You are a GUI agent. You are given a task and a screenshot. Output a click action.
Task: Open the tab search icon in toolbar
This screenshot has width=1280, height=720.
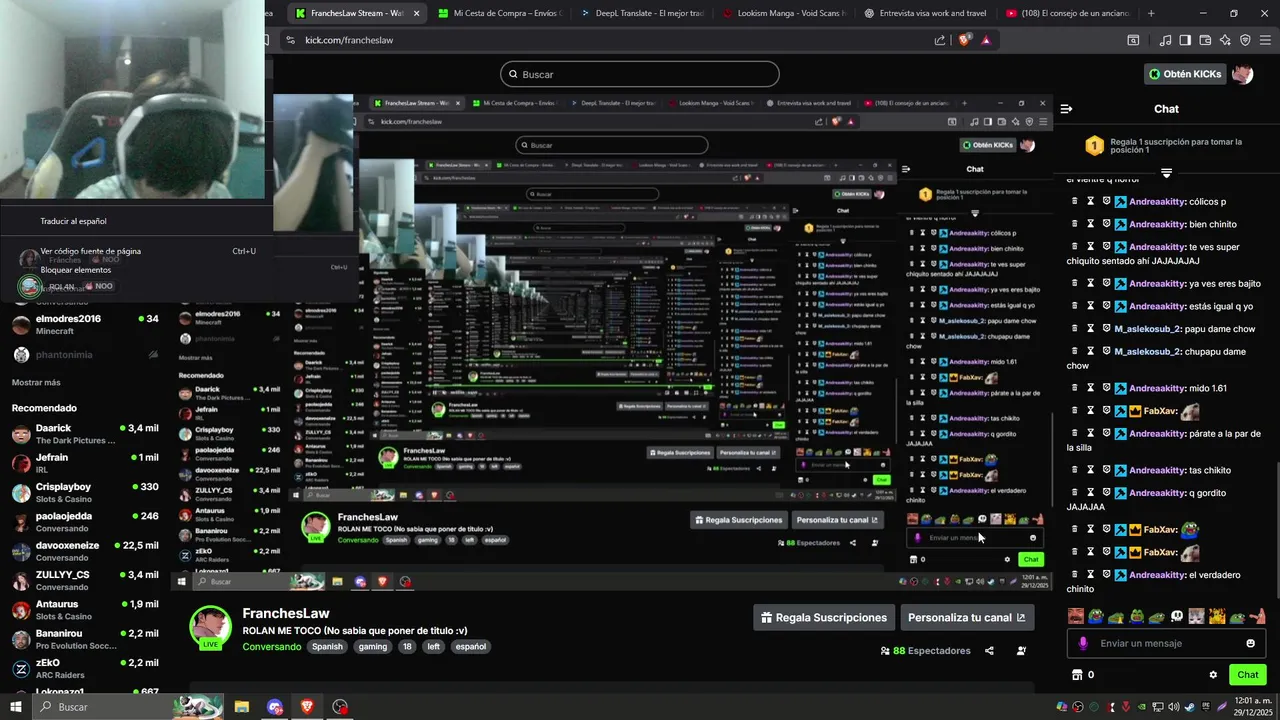tap(1133, 40)
